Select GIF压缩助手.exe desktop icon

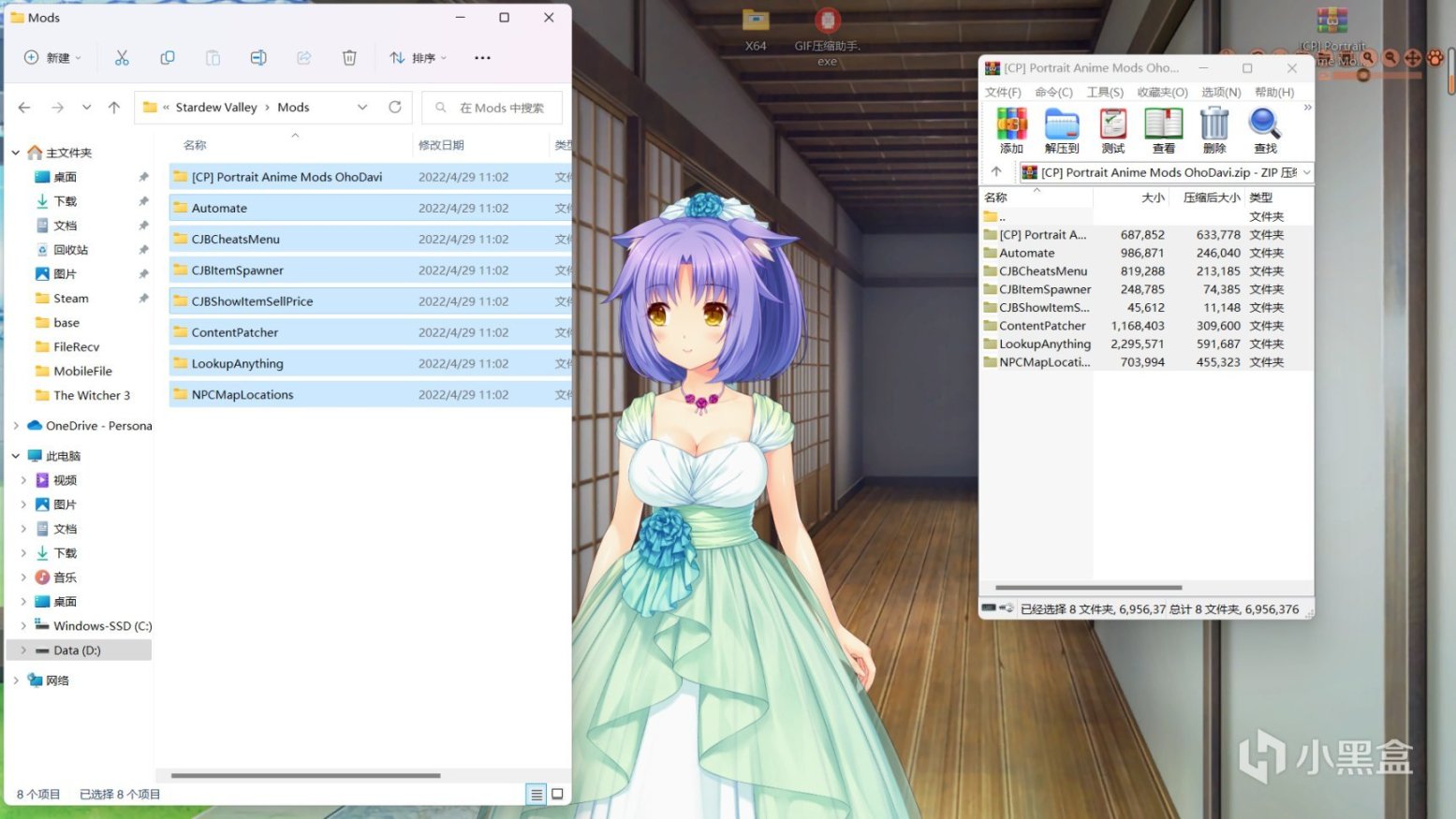point(827,36)
